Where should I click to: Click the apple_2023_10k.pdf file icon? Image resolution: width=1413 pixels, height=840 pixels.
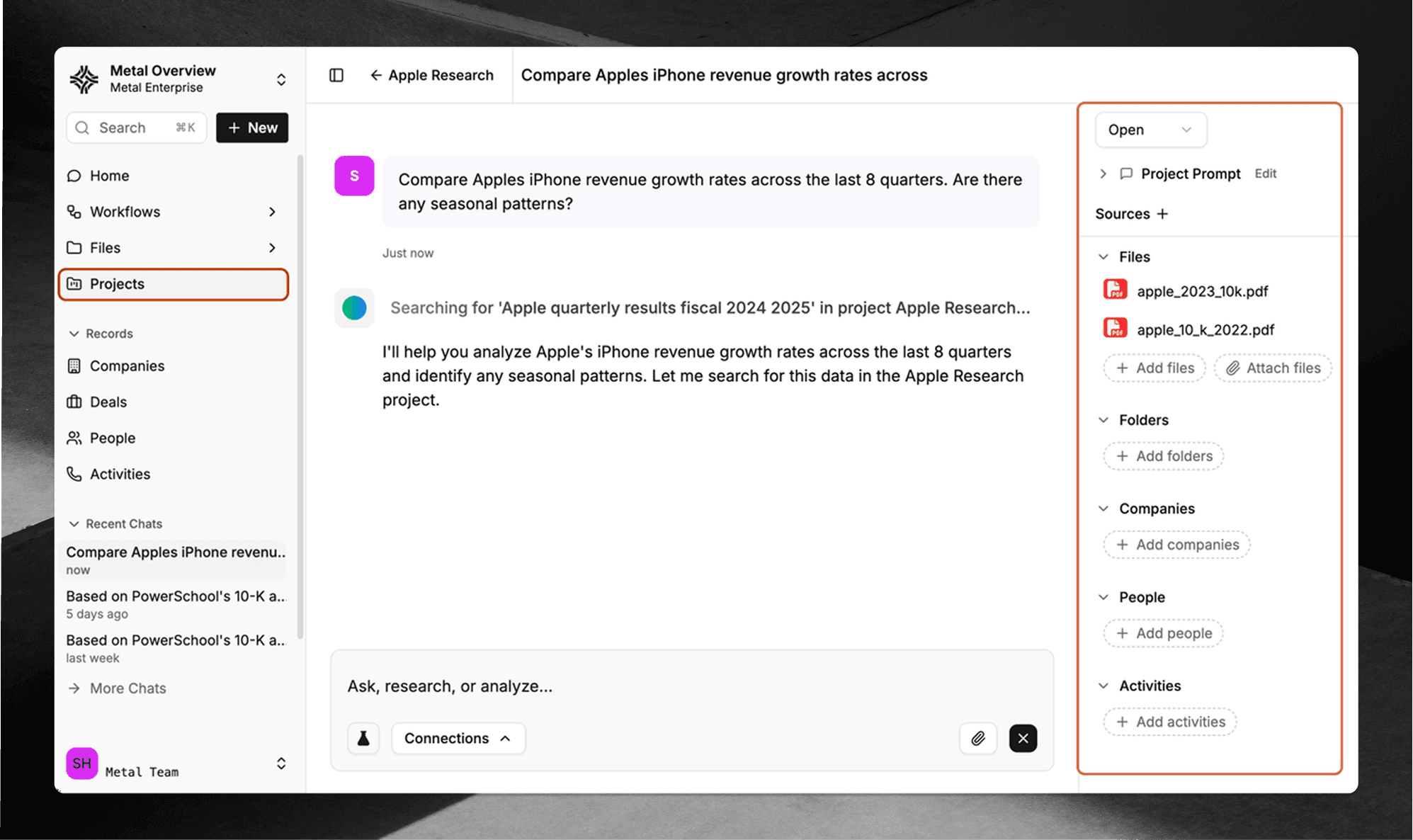point(1115,290)
